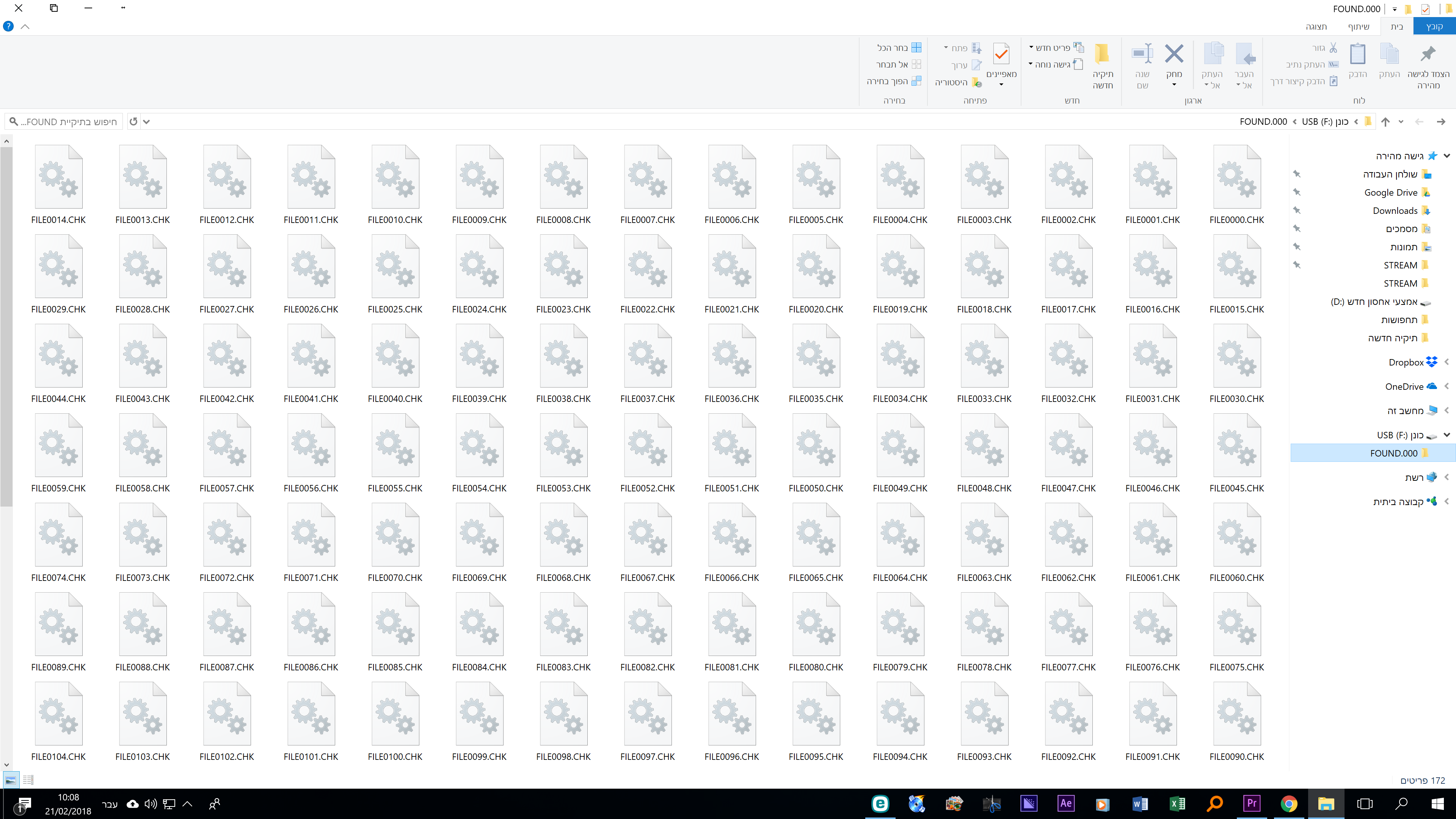Expand This PC (מחשב זה) node
Screen dimensions: 1456x819
coord(1447,411)
